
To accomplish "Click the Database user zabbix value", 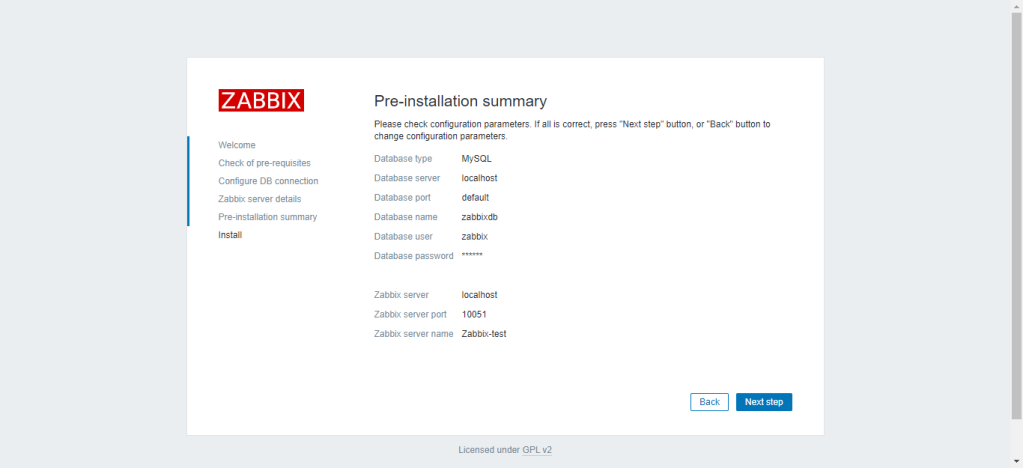I will (x=474, y=237).
